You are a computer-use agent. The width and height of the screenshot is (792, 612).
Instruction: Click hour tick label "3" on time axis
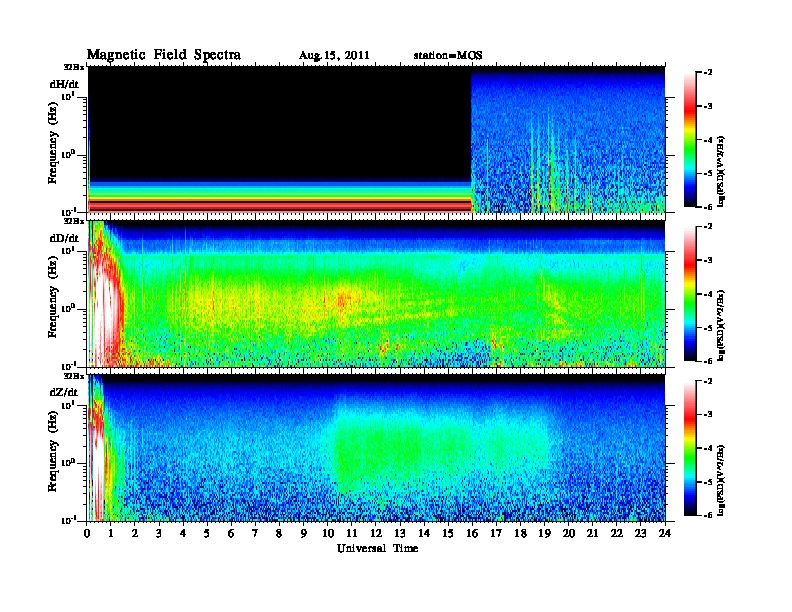(x=159, y=534)
